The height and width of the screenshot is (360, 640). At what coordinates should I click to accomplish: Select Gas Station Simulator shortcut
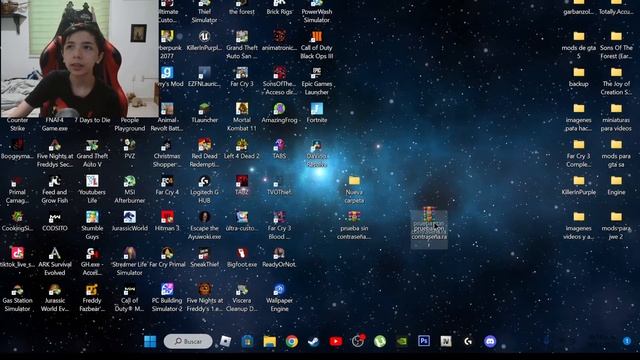[17, 297]
